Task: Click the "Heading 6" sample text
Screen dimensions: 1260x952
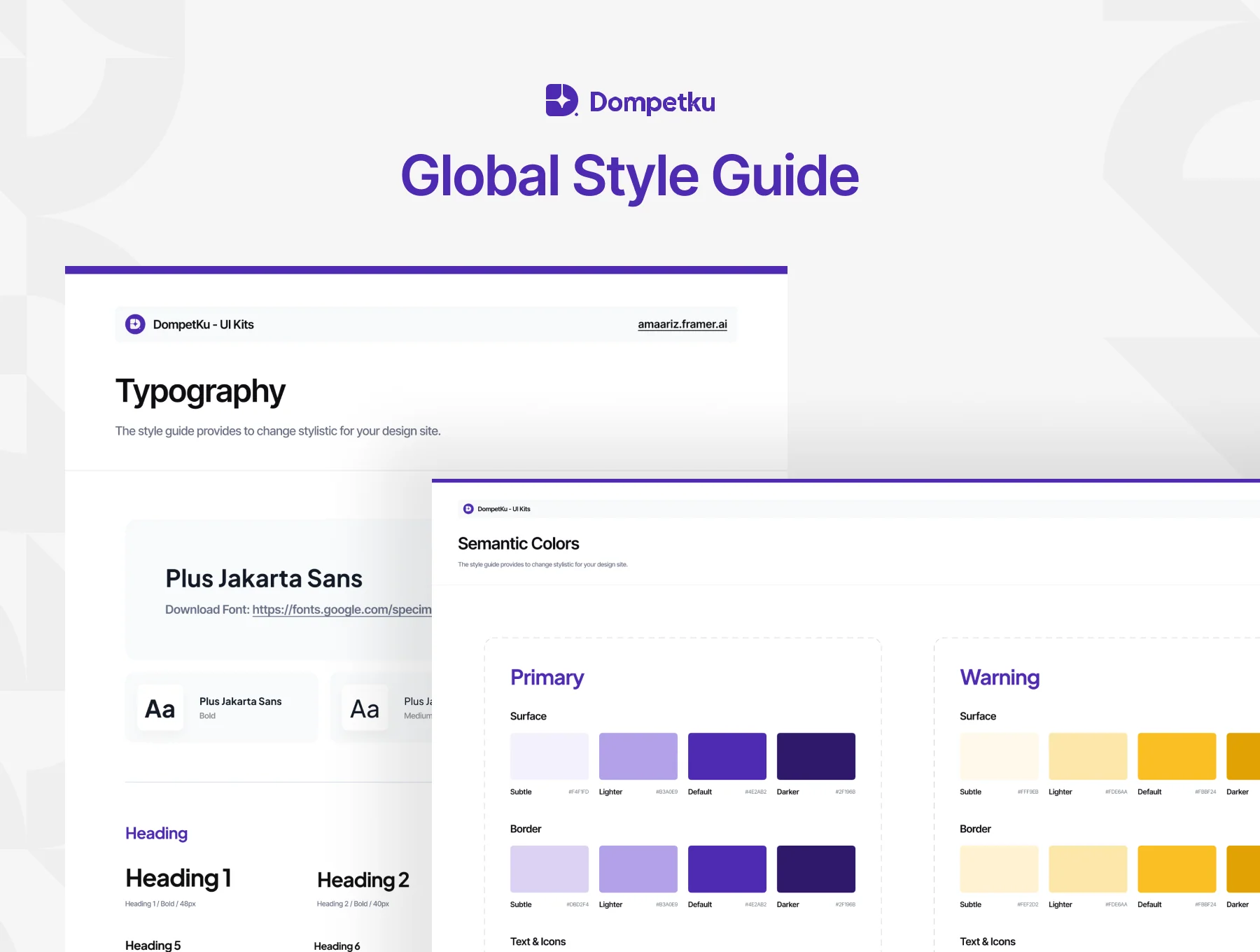Action: point(337,946)
